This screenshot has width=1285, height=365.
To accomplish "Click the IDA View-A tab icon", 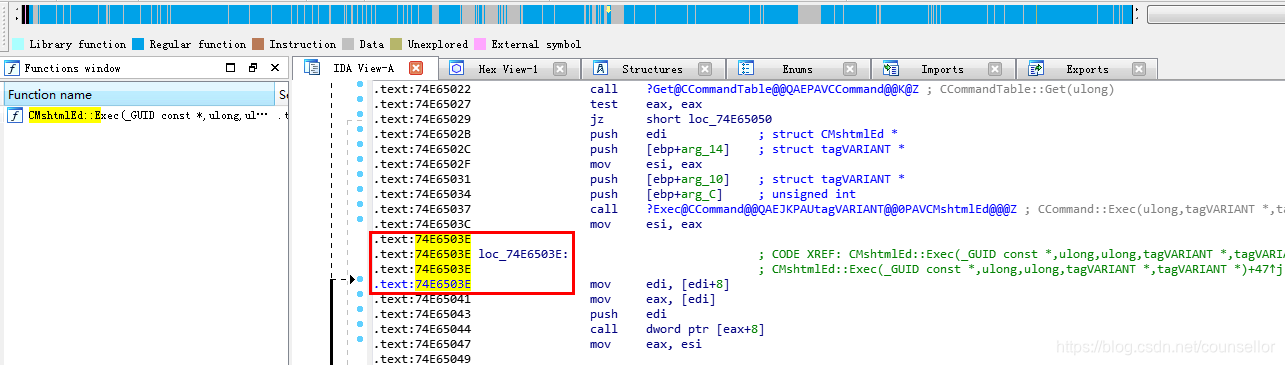I will click(312, 69).
